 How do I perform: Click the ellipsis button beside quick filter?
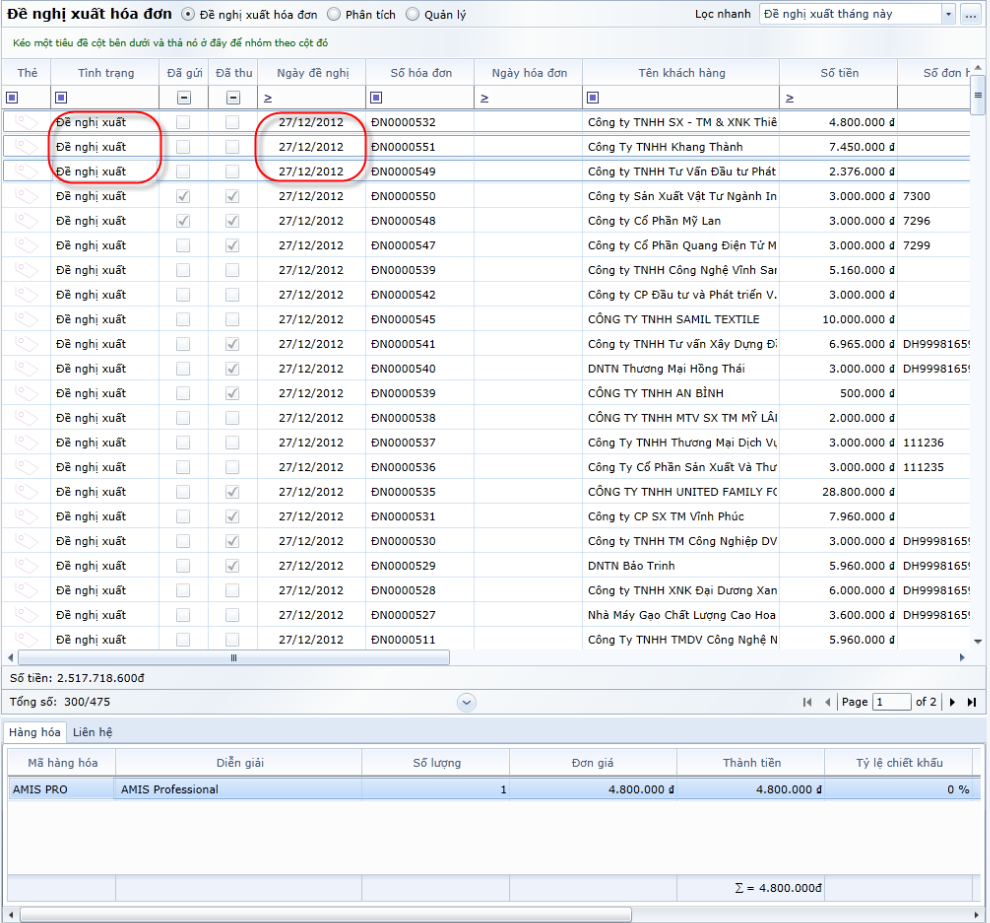click(970, 15)
